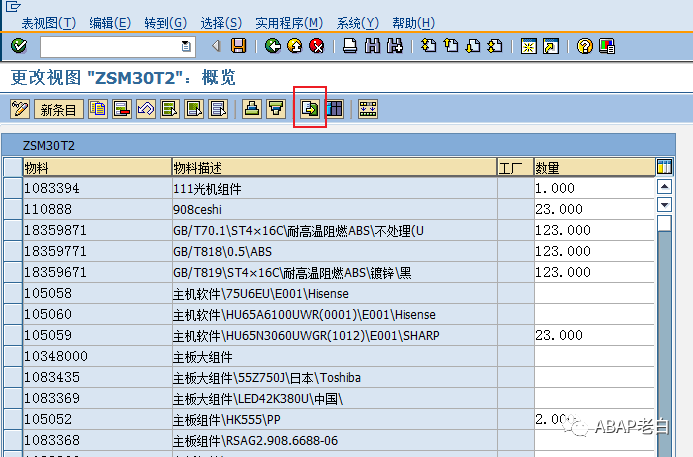The width and height of the screenshot is (693, 457).
Task: Open command field history dropdown
Action: [186, 46]
